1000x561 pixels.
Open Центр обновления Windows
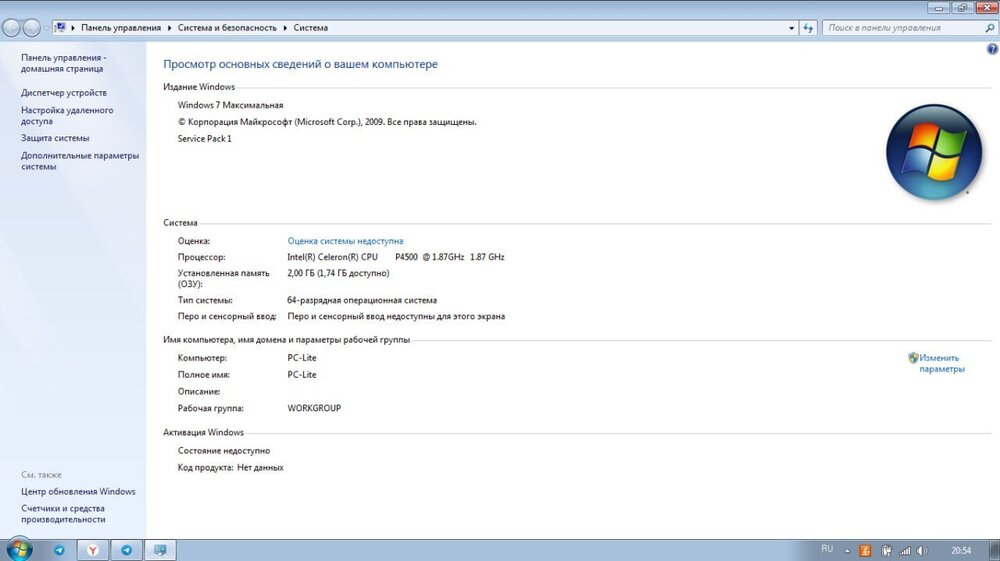tap(78, 492)
